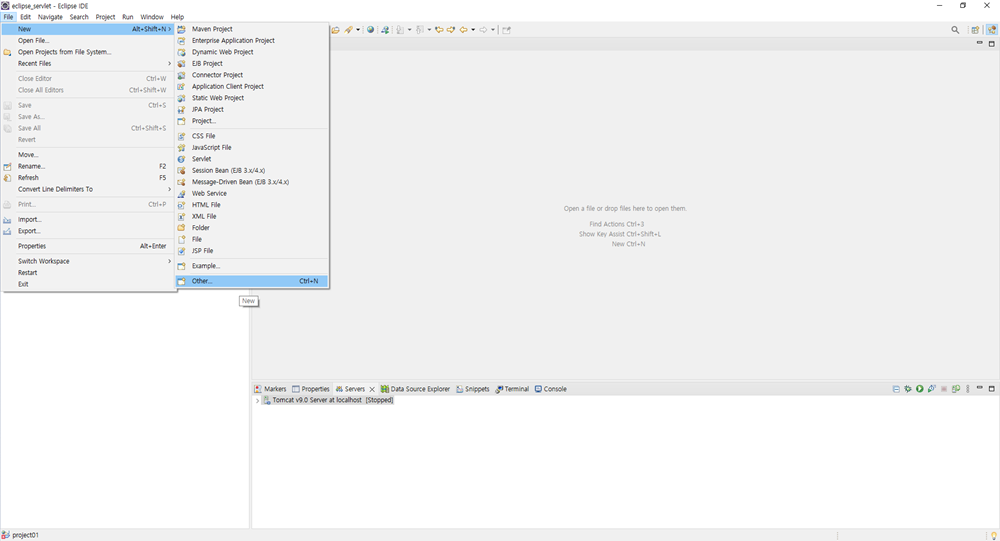Switch to the Markers tab
1000x541 pixels.
pos(270,389)
